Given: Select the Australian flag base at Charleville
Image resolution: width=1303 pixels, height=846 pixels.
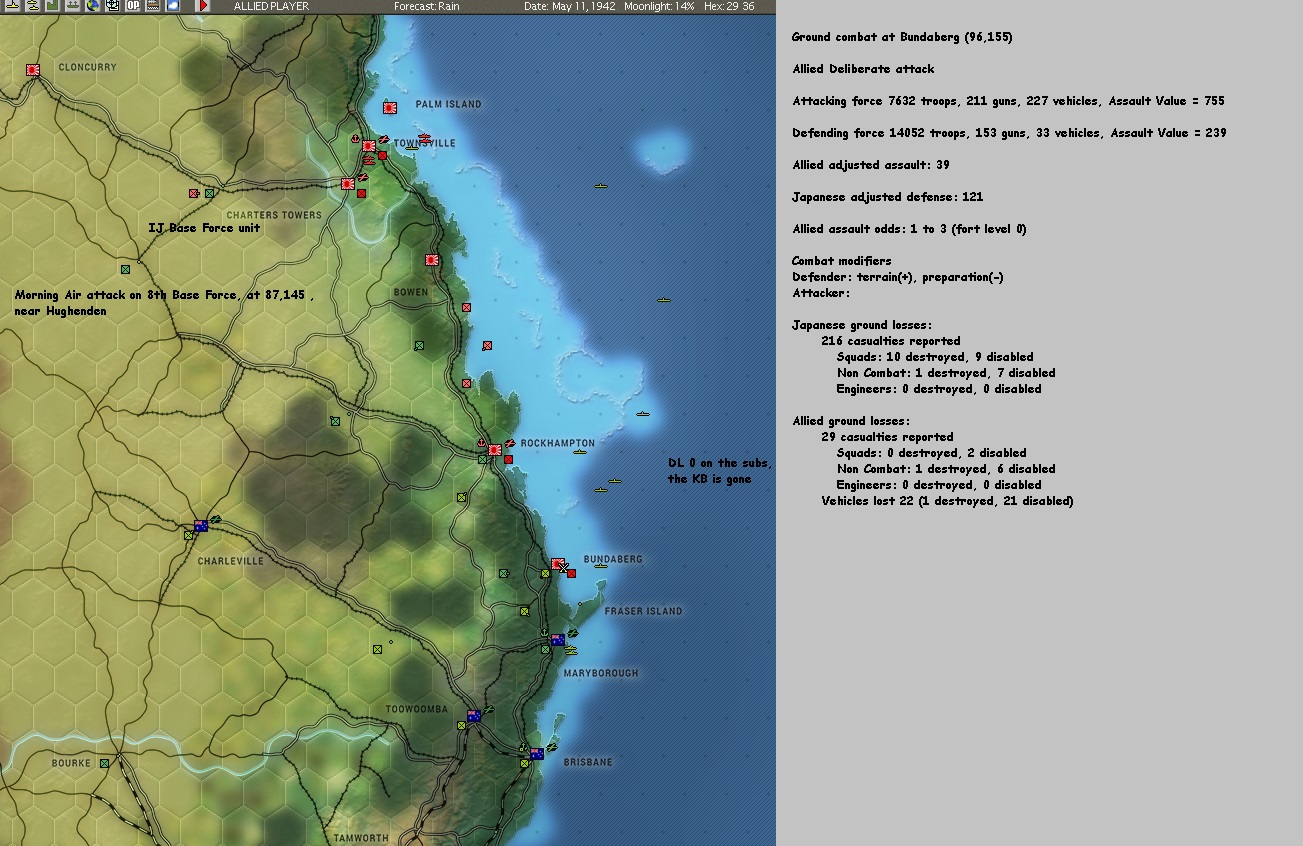Looking at the screenshot, I should point(201,526).
